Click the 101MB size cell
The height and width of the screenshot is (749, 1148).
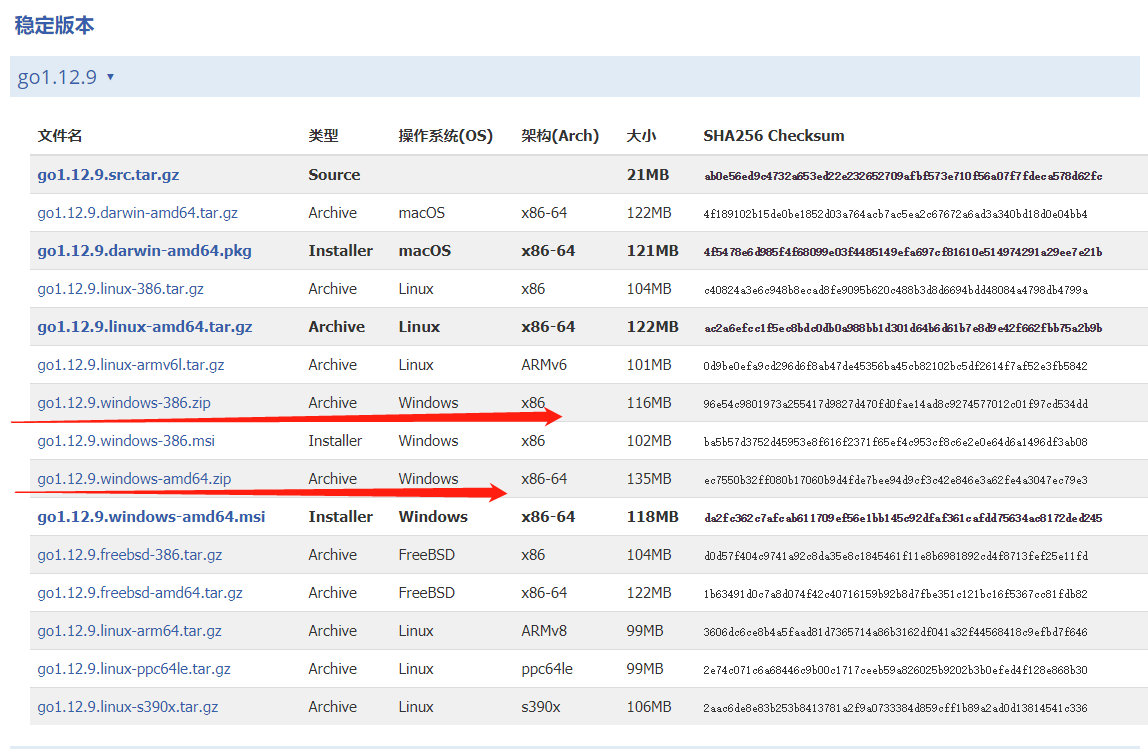tap(649, 365)
